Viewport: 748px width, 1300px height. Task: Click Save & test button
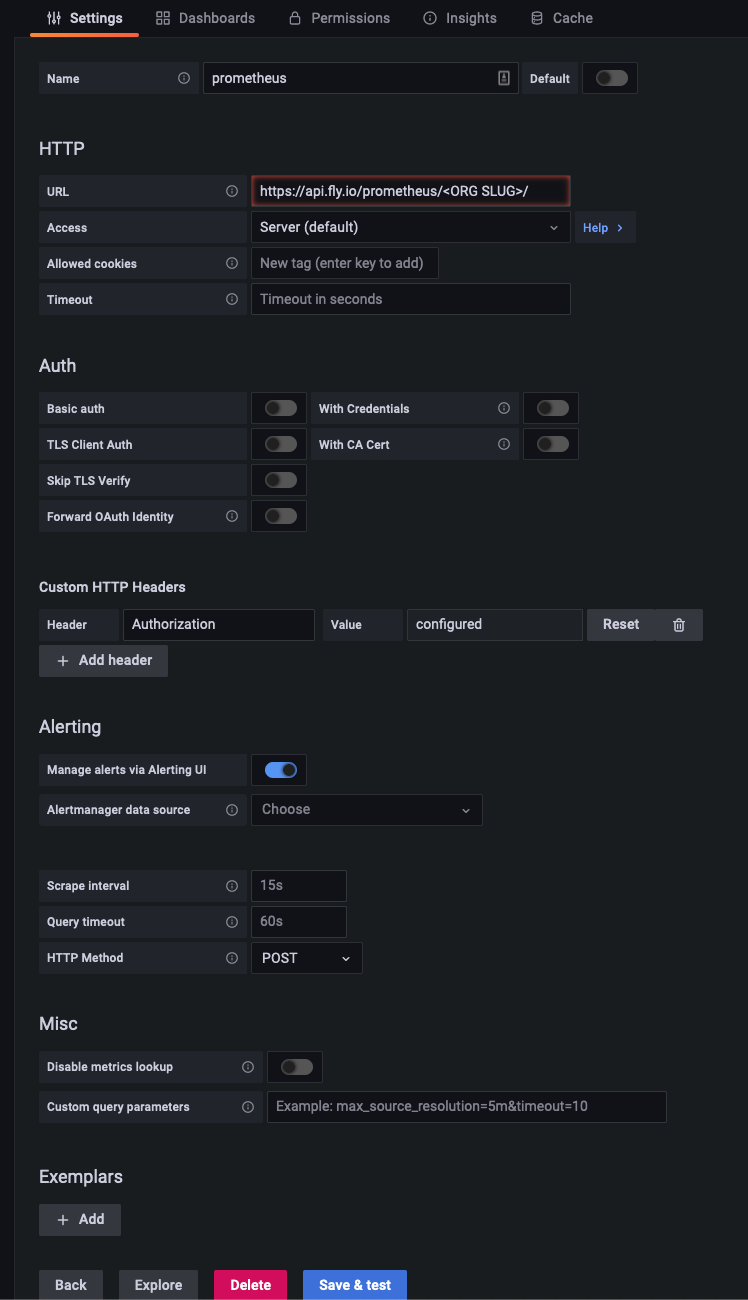tap(355, 1285)
